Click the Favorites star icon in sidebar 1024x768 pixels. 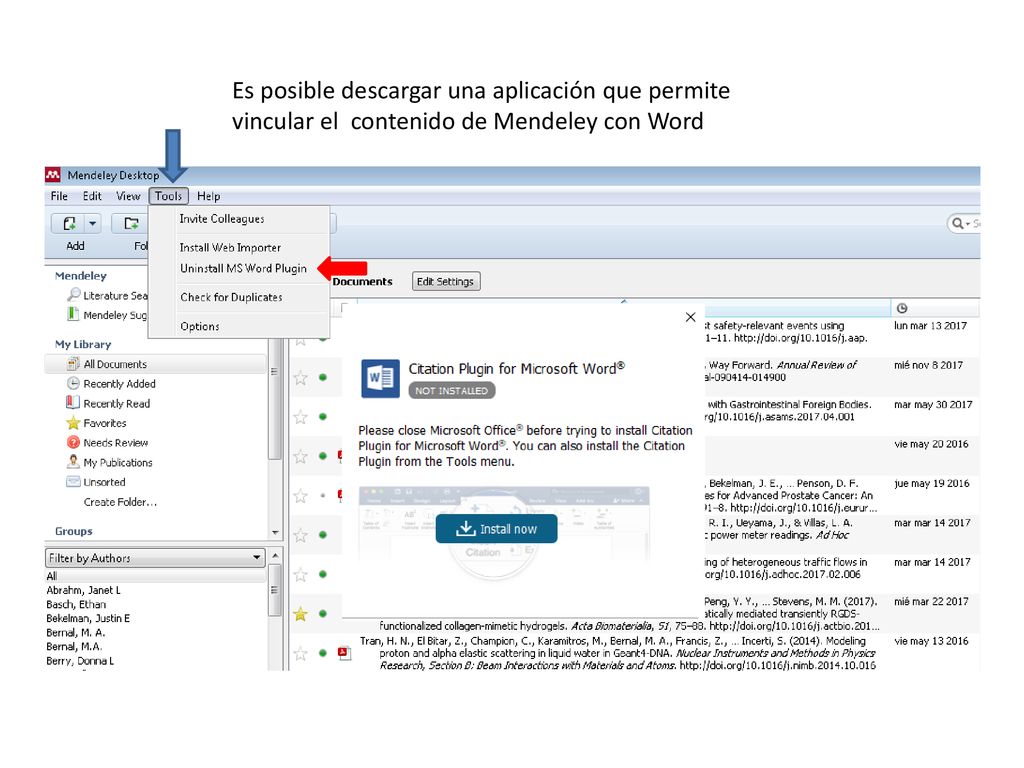pyautogui.click(x=73, y=423)
